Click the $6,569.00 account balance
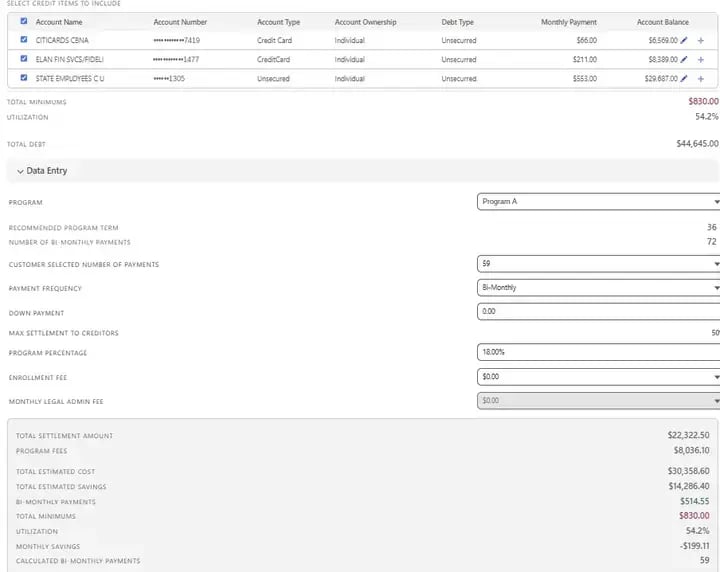This screenshot has width=720, height=572. 663,40
